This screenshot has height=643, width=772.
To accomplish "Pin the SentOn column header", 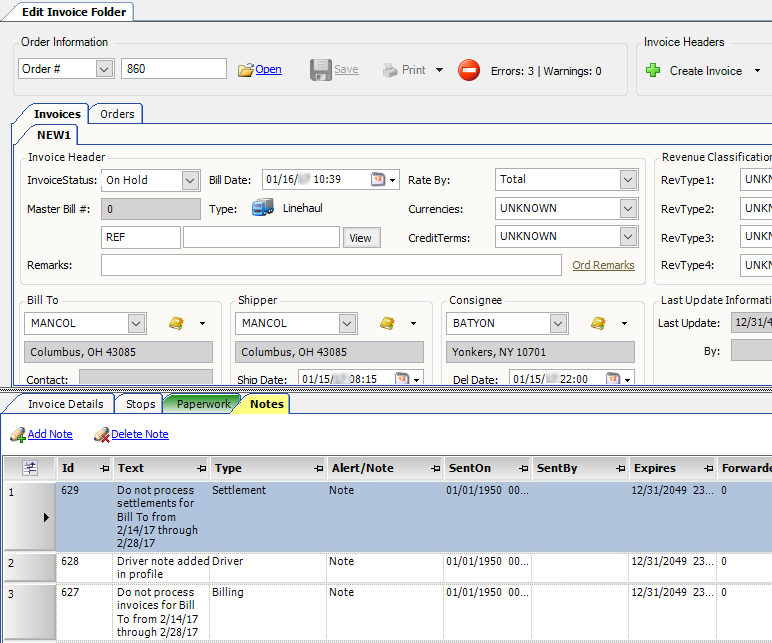I will 523,469.
